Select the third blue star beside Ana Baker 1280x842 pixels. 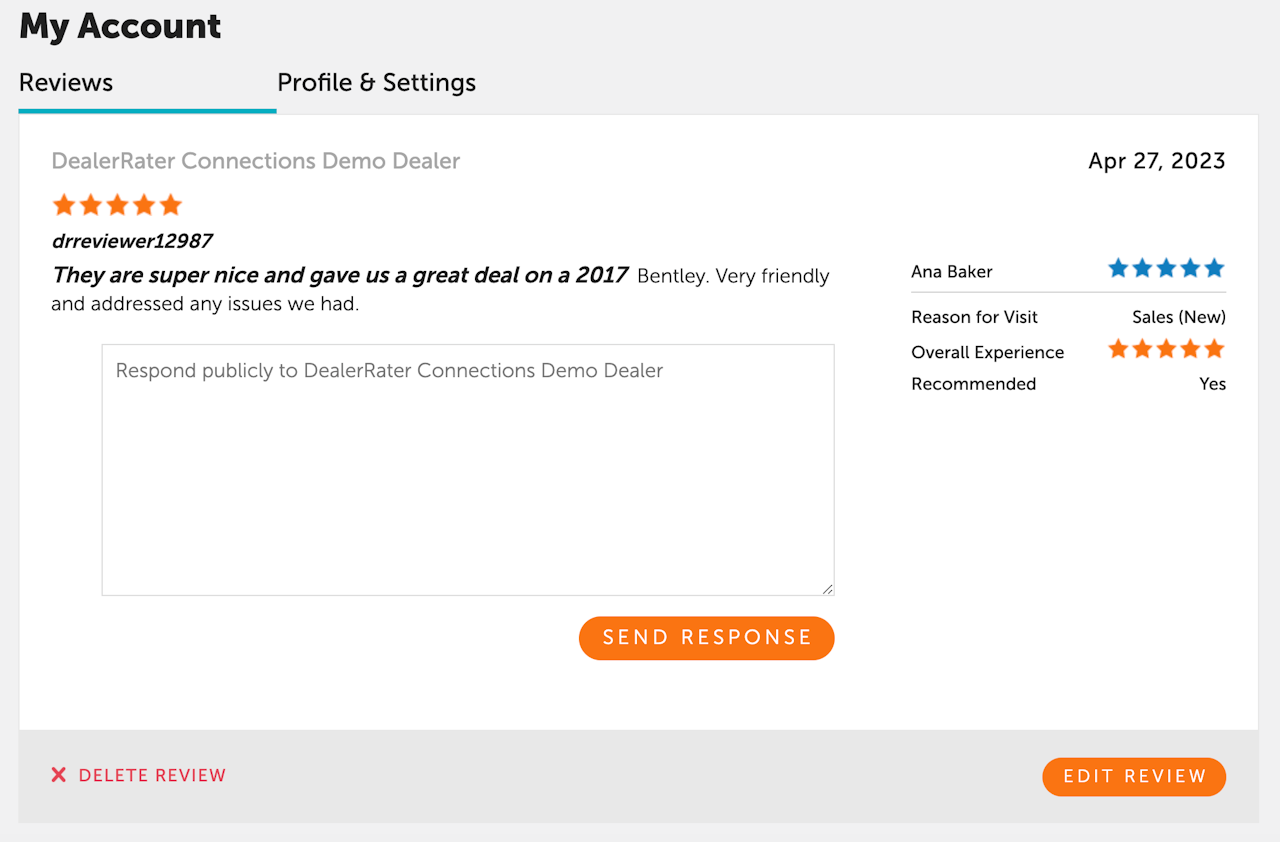tap(1166, 269)
